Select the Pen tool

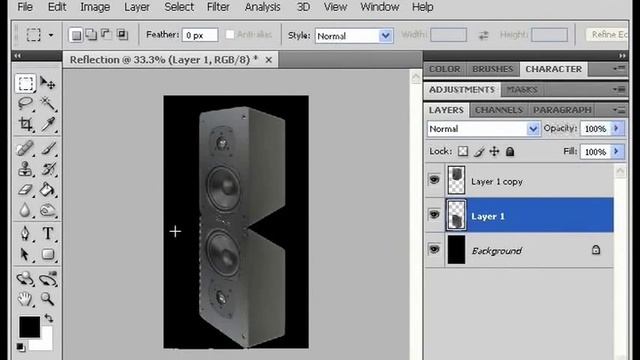tap(25, 233)
